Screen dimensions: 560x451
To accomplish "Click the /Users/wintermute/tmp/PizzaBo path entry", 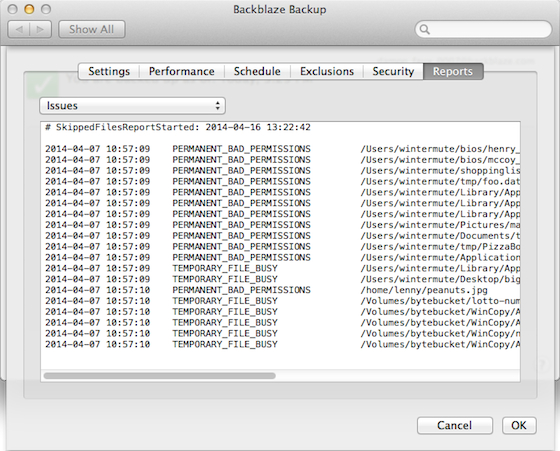I will tap(440, 247).
